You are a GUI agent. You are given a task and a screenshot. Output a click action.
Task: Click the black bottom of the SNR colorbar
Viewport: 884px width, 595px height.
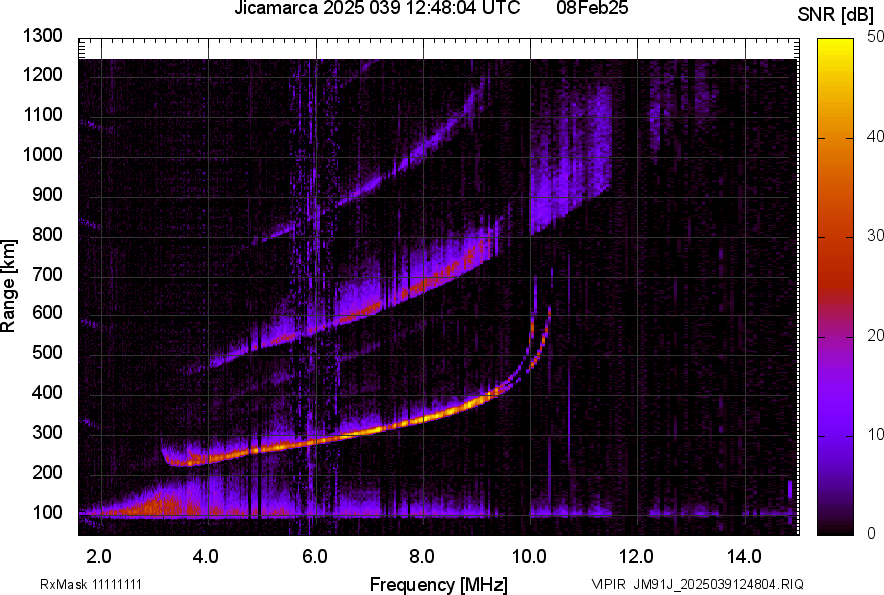(x=835, y=530)
